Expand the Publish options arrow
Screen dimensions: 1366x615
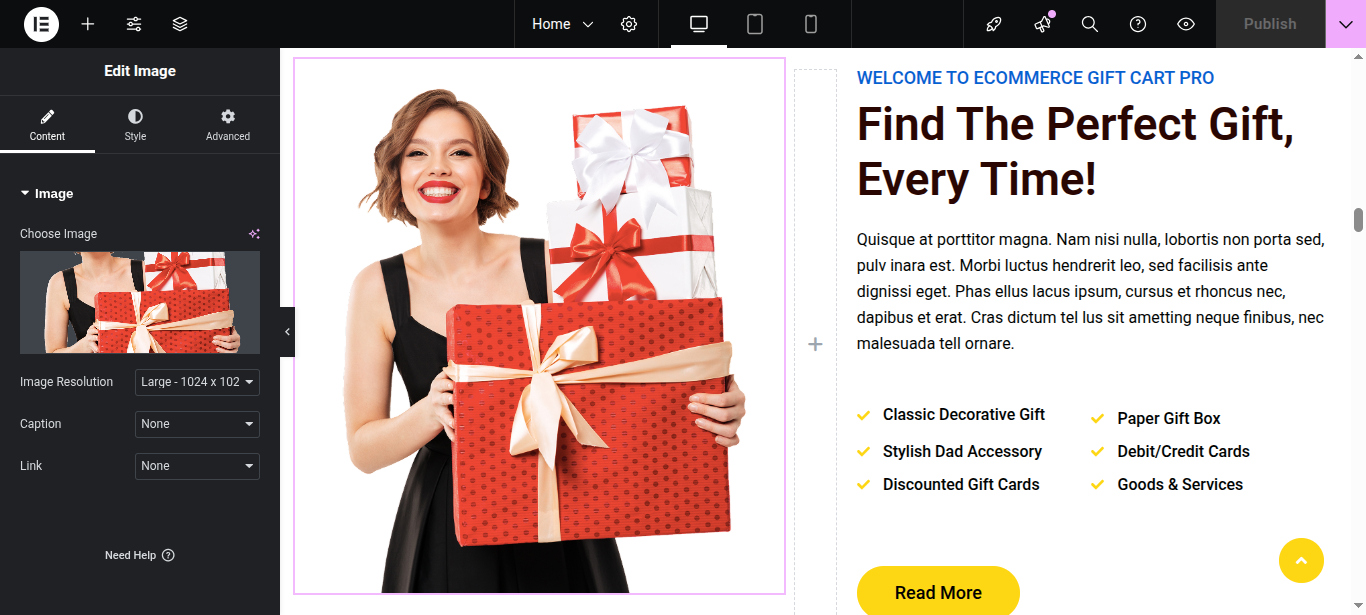coord(1346,24)
